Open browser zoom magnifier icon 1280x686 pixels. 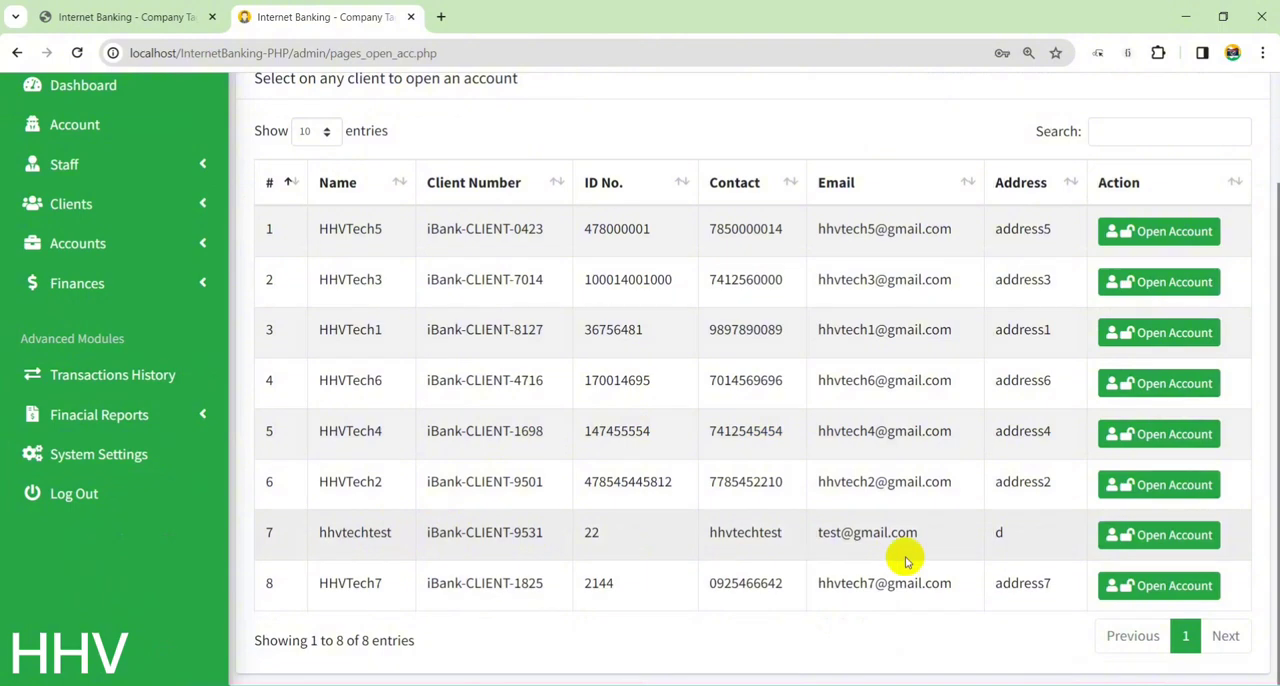tap(1029, 53)
